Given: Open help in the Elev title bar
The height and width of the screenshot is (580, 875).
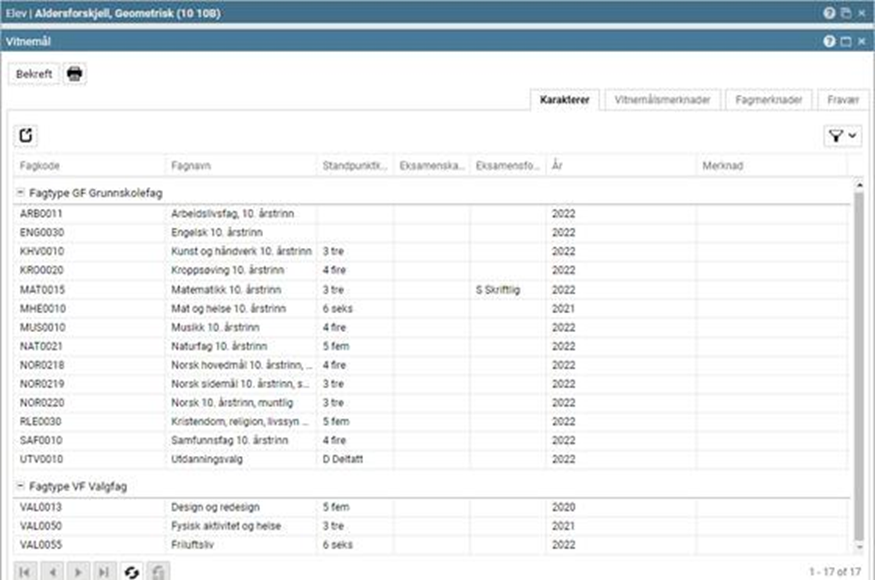Looking at the screenshot, I should click(x=829, y=13).
